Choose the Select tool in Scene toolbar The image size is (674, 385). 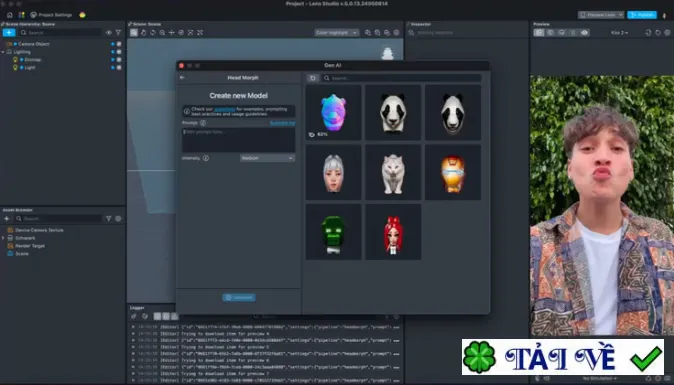(x=134, y=33)
